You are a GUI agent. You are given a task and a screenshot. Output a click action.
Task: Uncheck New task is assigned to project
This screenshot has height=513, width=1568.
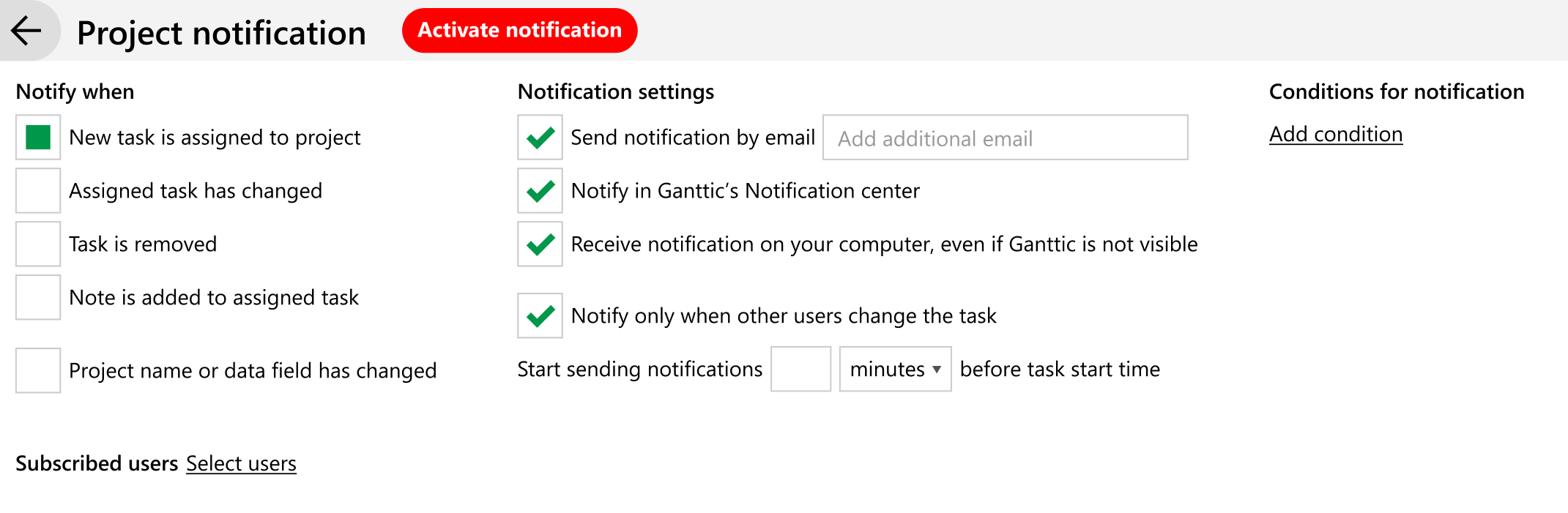[x=37, y=137]
